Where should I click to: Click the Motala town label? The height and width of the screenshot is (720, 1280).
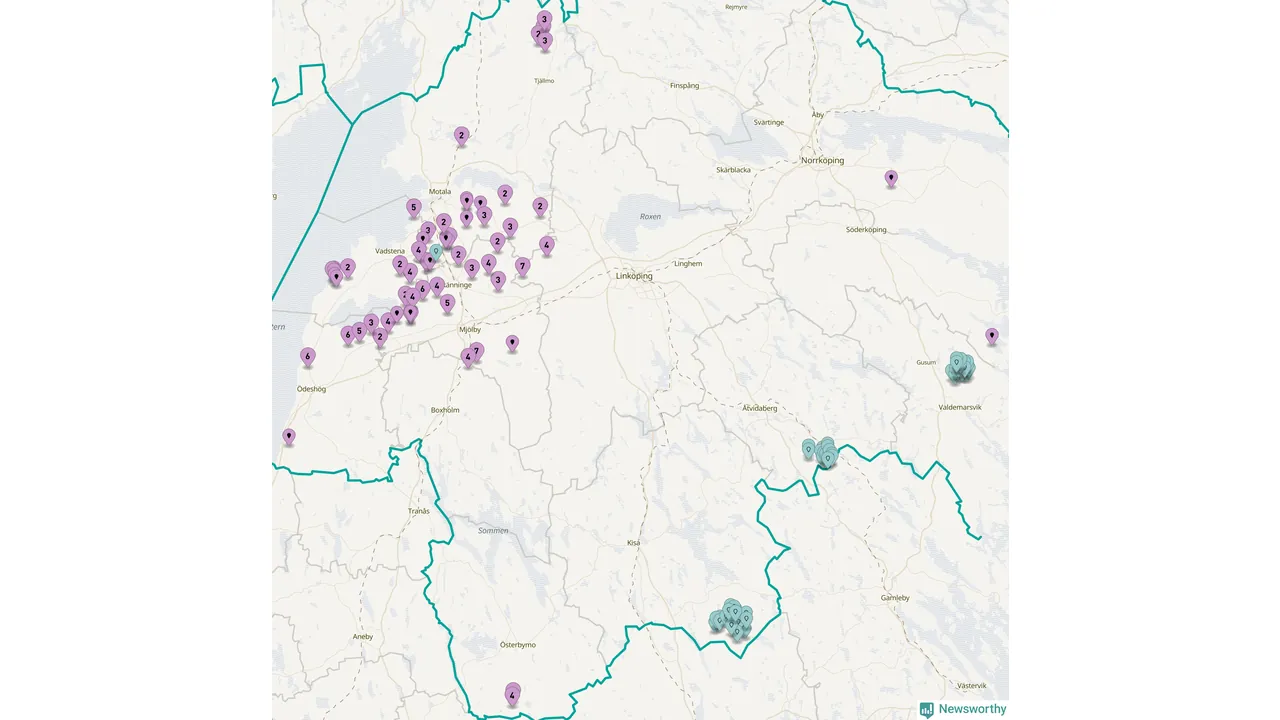click(440, 191)
